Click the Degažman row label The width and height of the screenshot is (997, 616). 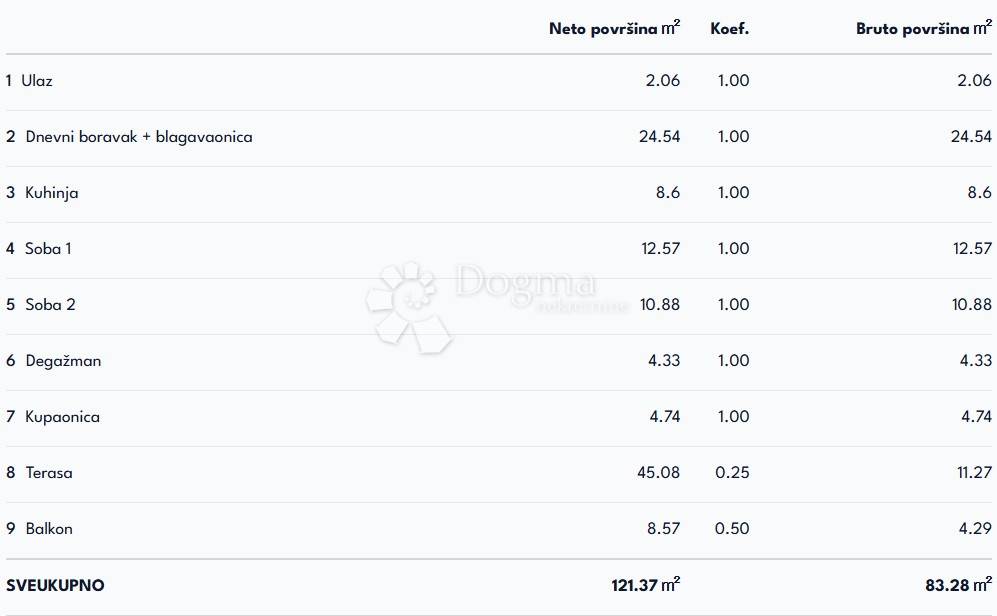pyautogui.click(x=63, y=361)
